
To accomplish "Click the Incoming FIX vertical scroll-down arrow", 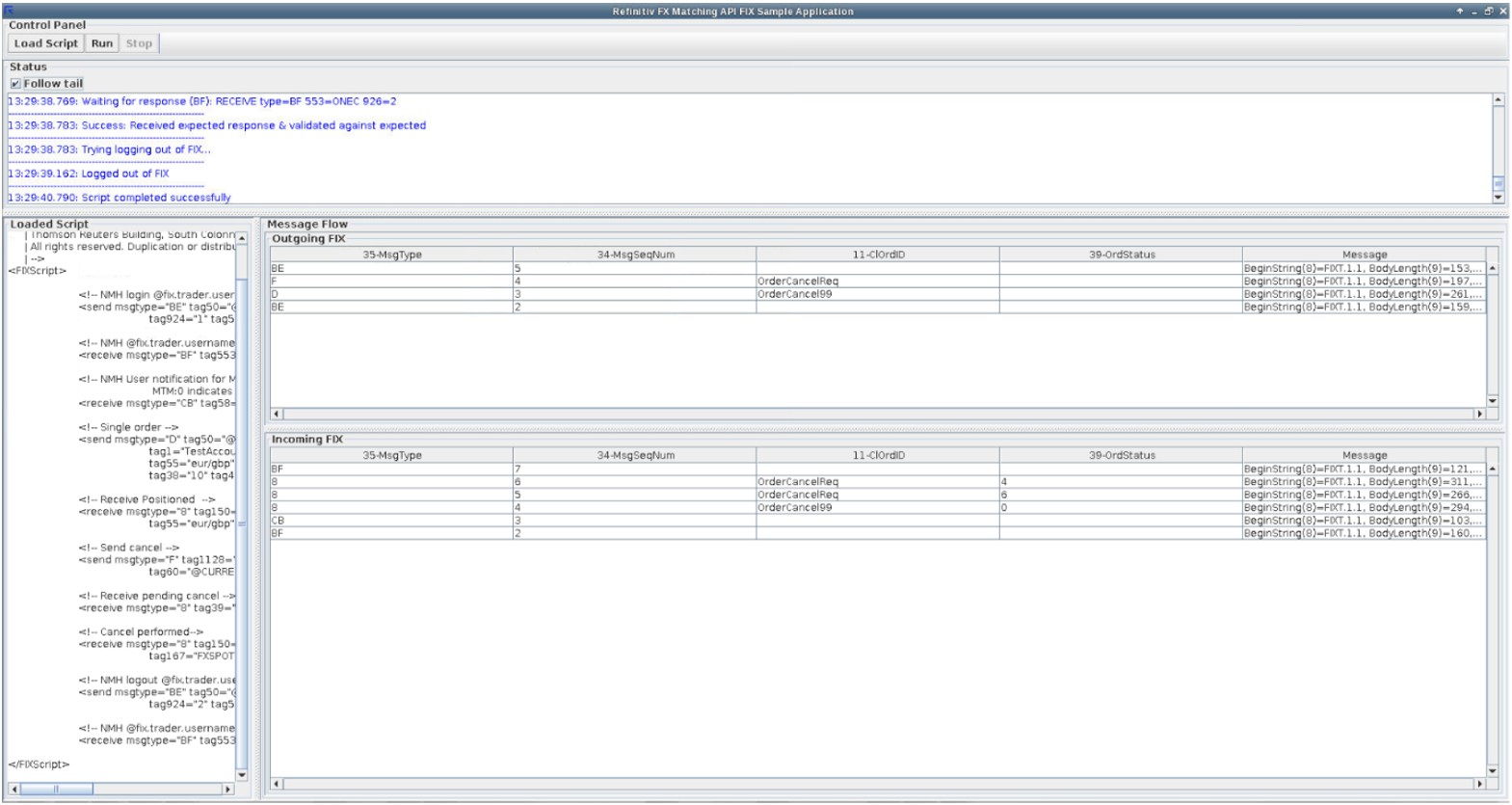I will [x=1493, y=771].
